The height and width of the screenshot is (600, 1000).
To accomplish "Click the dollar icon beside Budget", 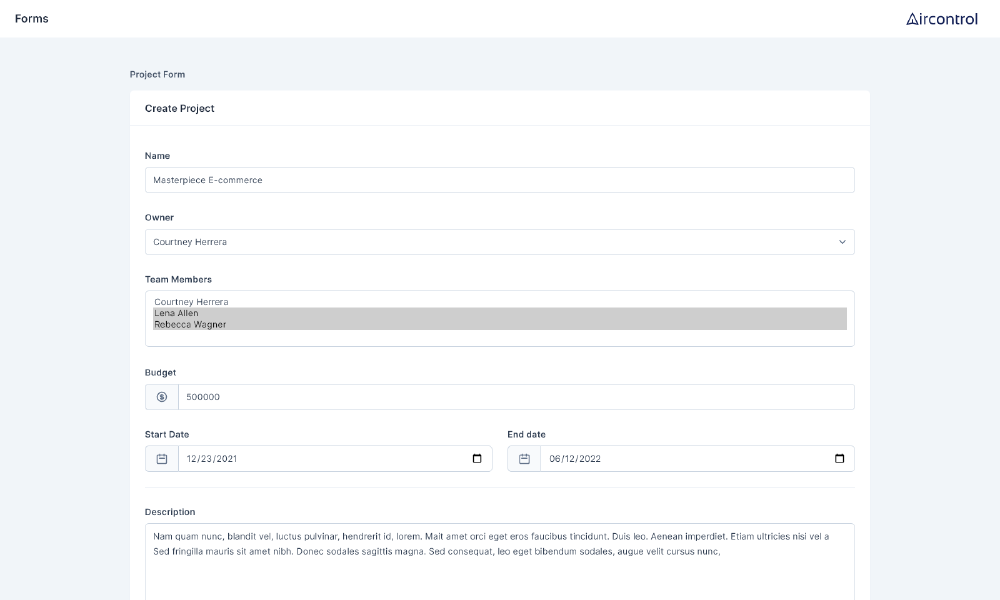I will pyautogui.click(x=162, y=397).
